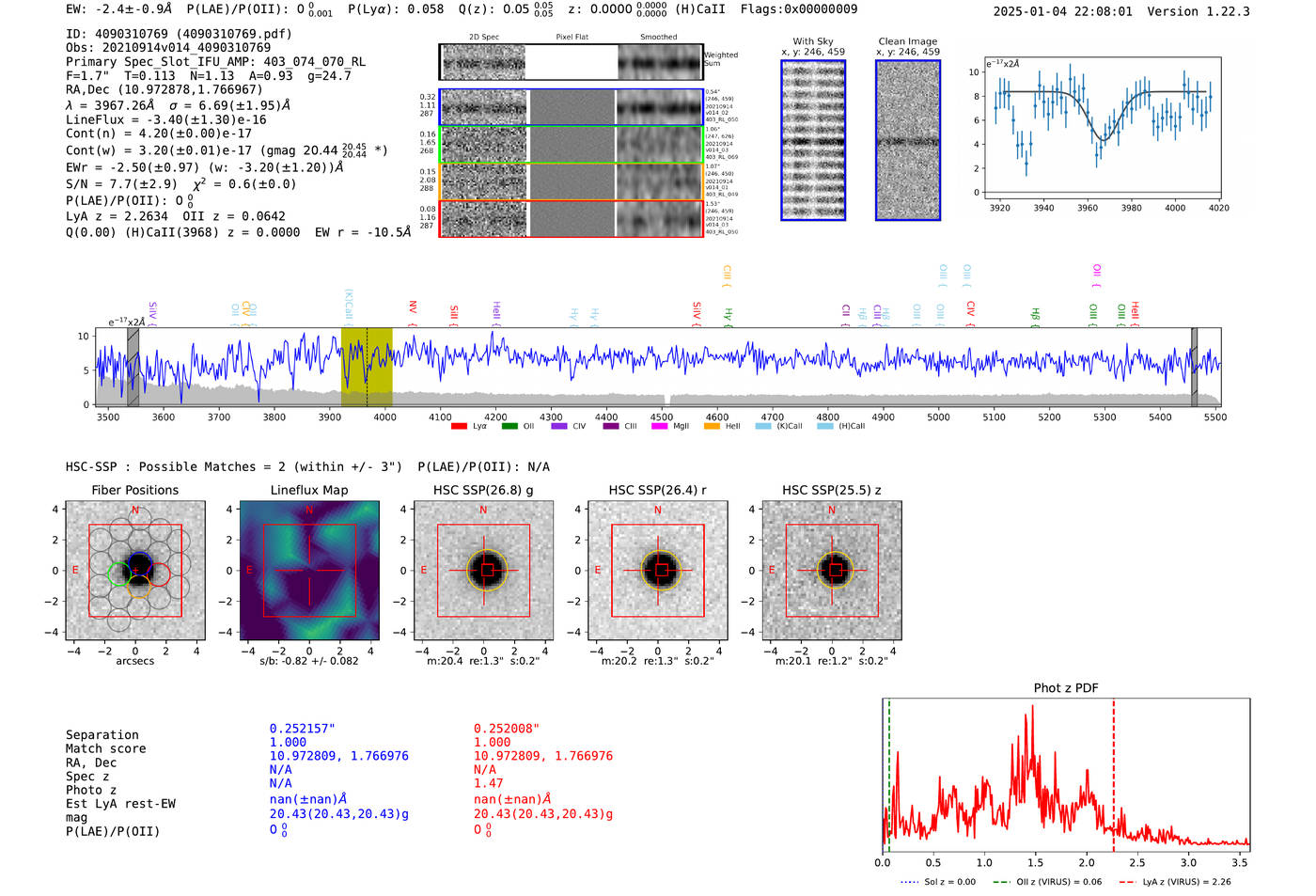Click the green fiber circle in Fiber Positions
The height and width of the screenshot is (896, 1316).
[119, 574]
